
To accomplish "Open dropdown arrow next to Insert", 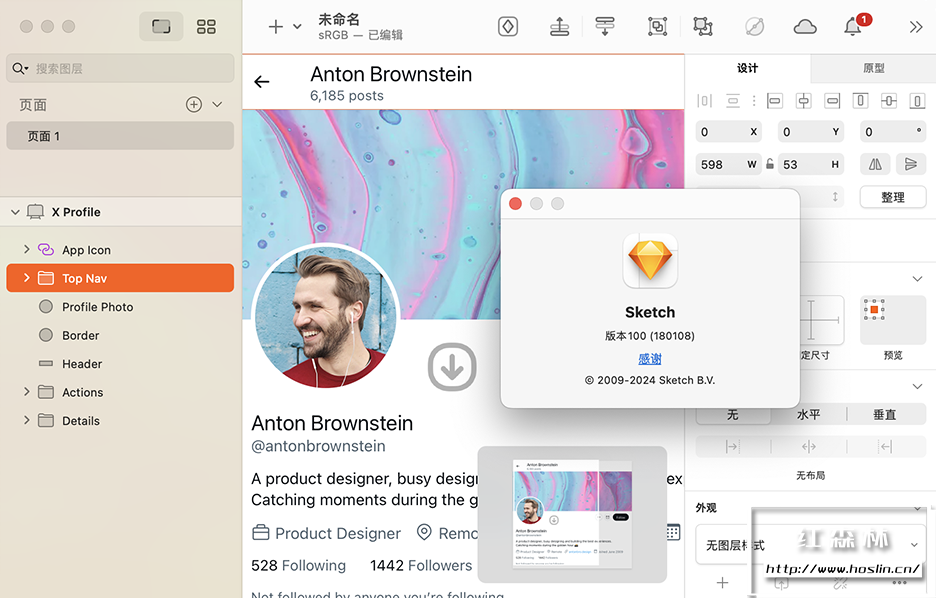I will click(297, 26).
